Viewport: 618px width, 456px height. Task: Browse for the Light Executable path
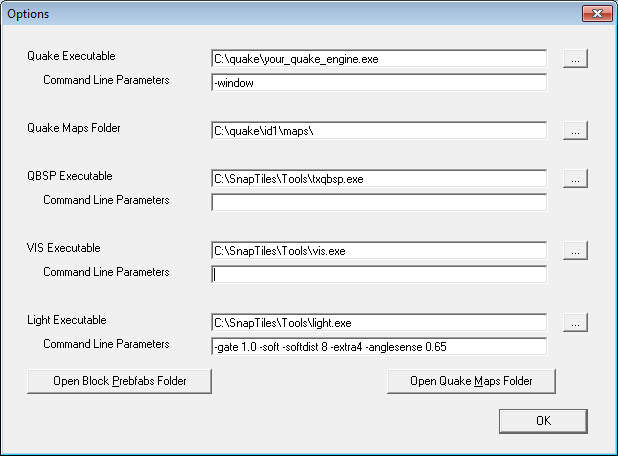[x=574, y=323]
